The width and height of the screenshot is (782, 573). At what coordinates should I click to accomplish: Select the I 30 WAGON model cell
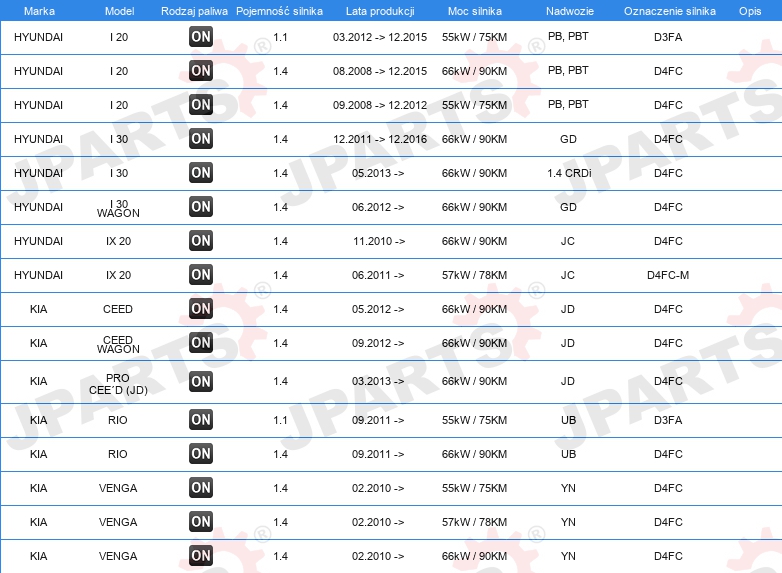point(118,208)
